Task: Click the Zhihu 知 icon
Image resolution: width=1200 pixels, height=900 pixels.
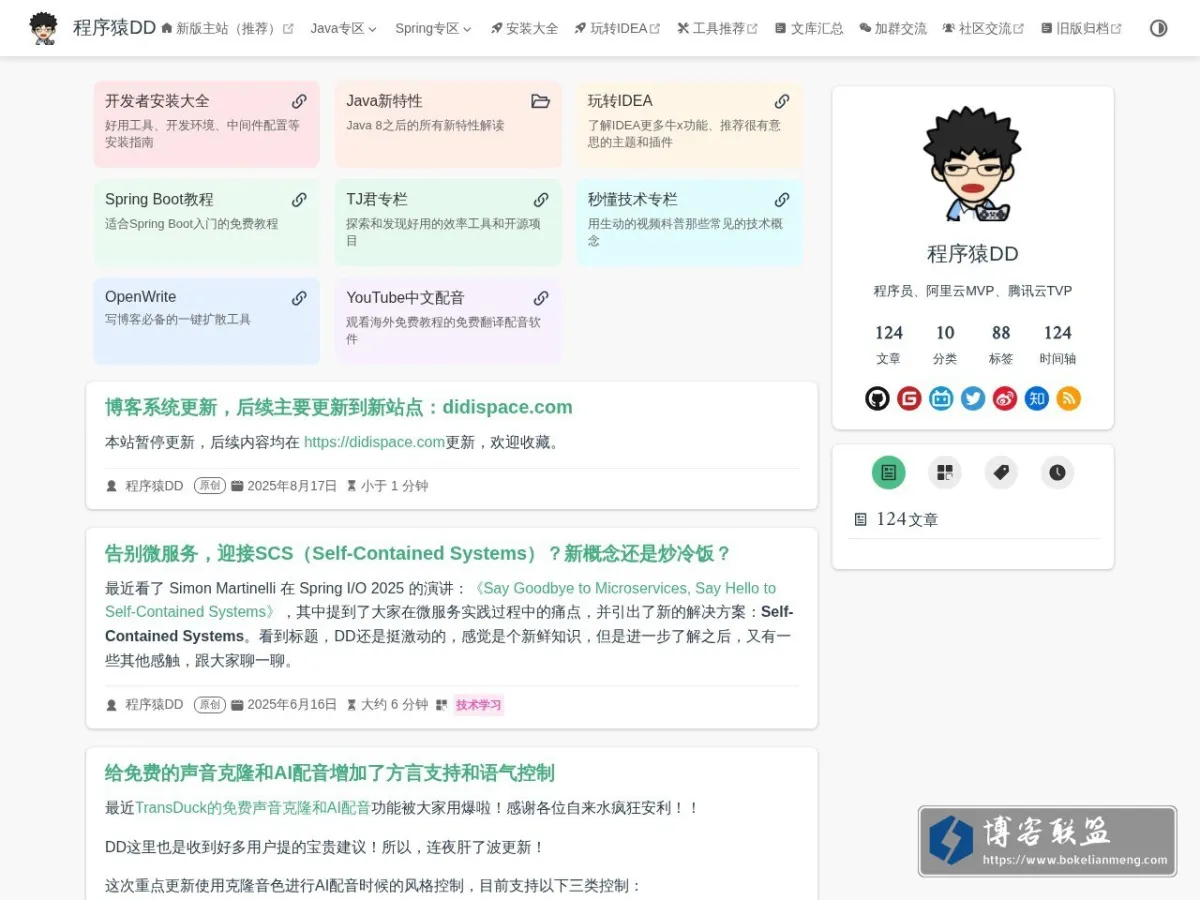Action: click(x=1037, y=399)
